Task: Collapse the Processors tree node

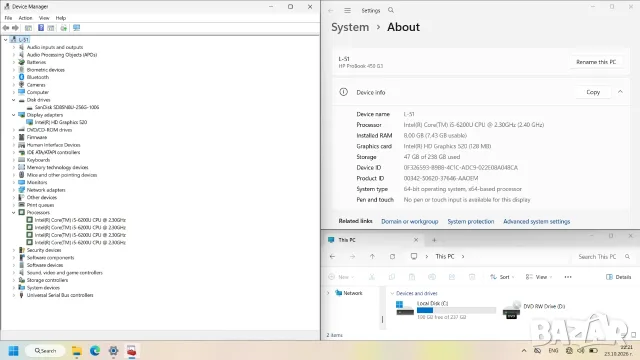Action: coord(13,213)
